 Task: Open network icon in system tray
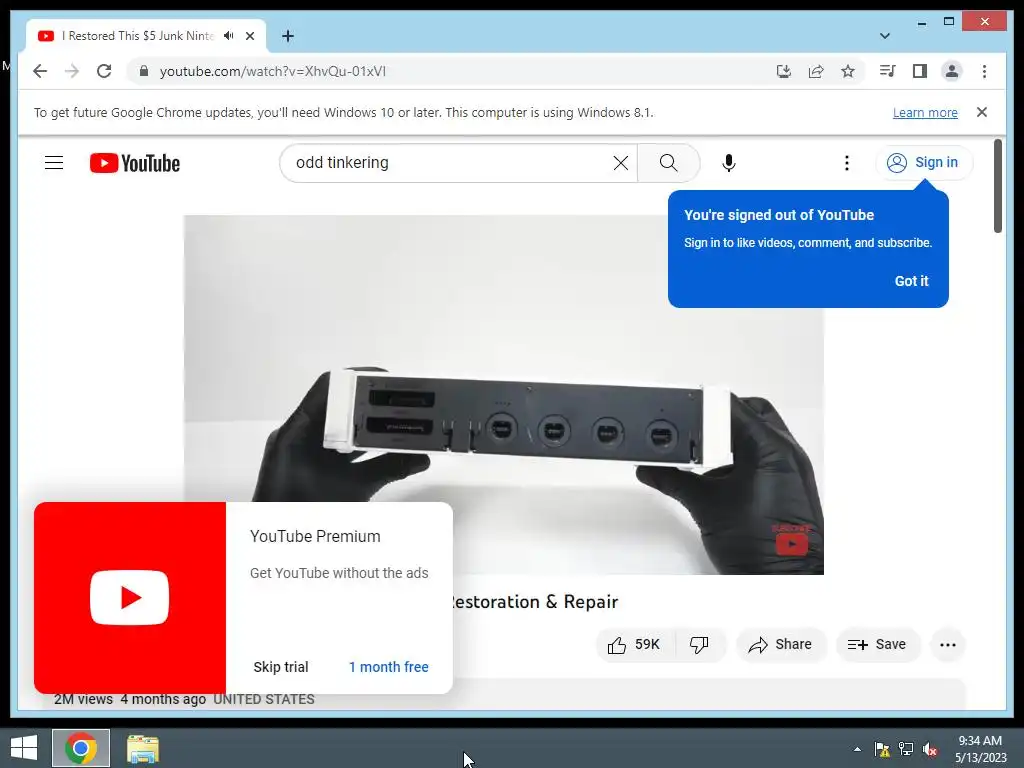pyautogui.click(x=906, y=749)
